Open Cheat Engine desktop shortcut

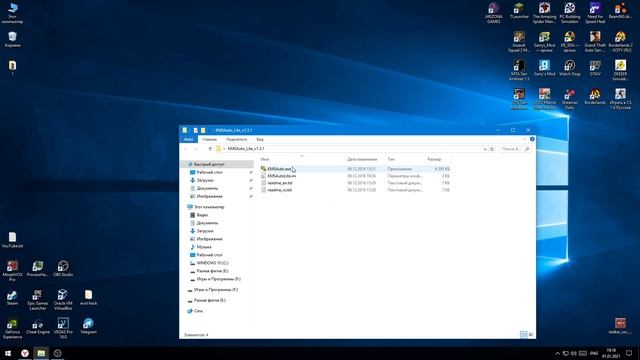point(38,327)
